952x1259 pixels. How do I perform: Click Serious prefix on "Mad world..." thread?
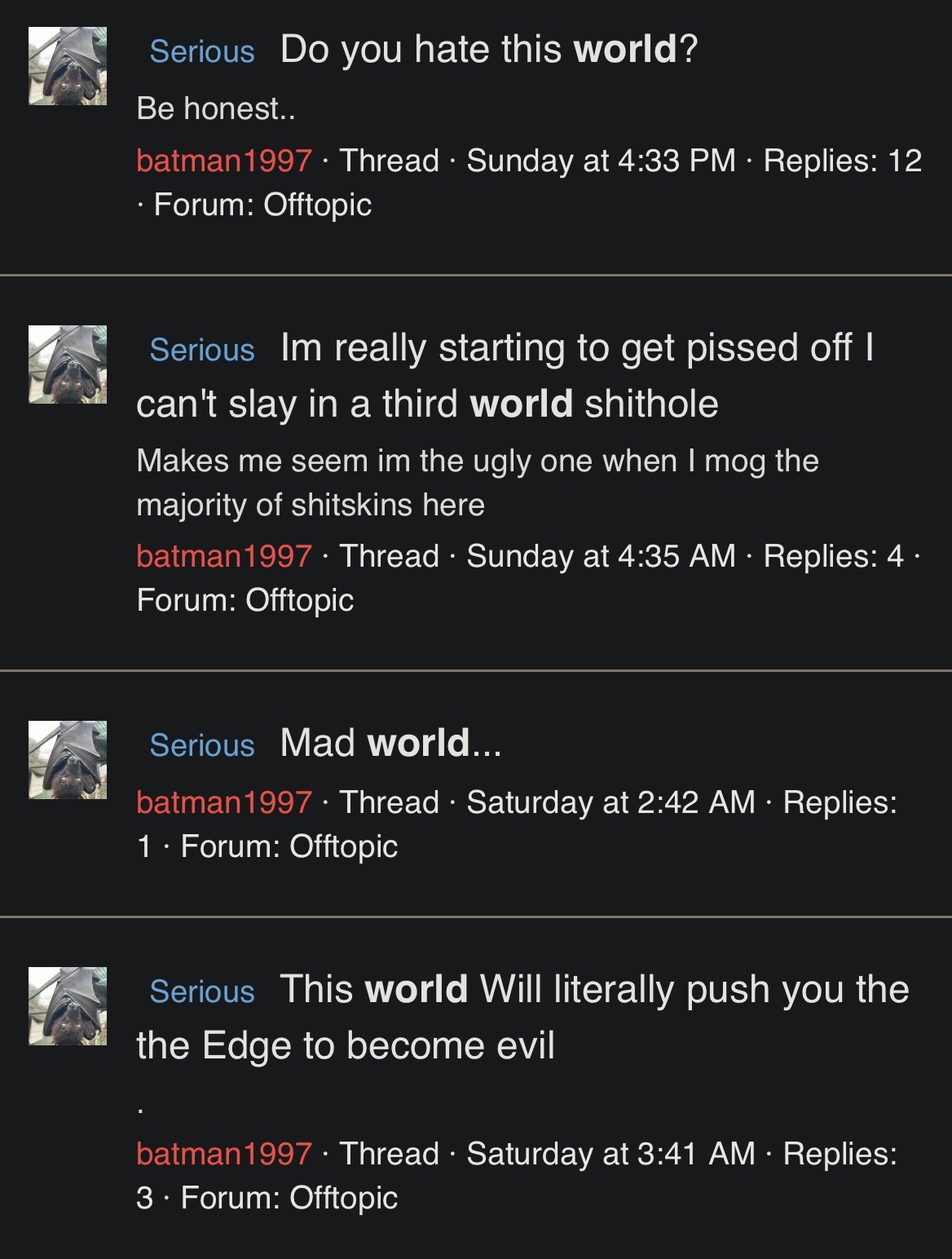202,745
